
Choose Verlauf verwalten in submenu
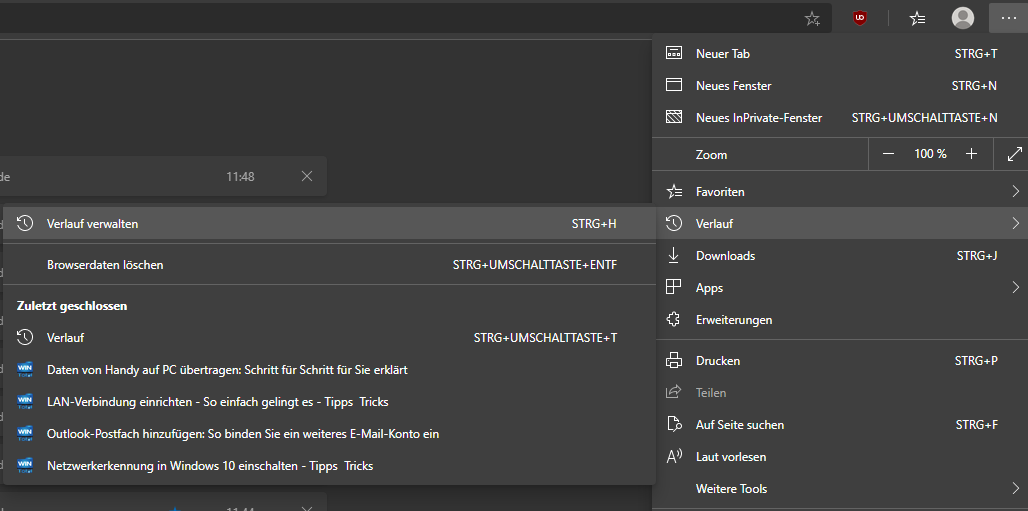tap(93, 224)
